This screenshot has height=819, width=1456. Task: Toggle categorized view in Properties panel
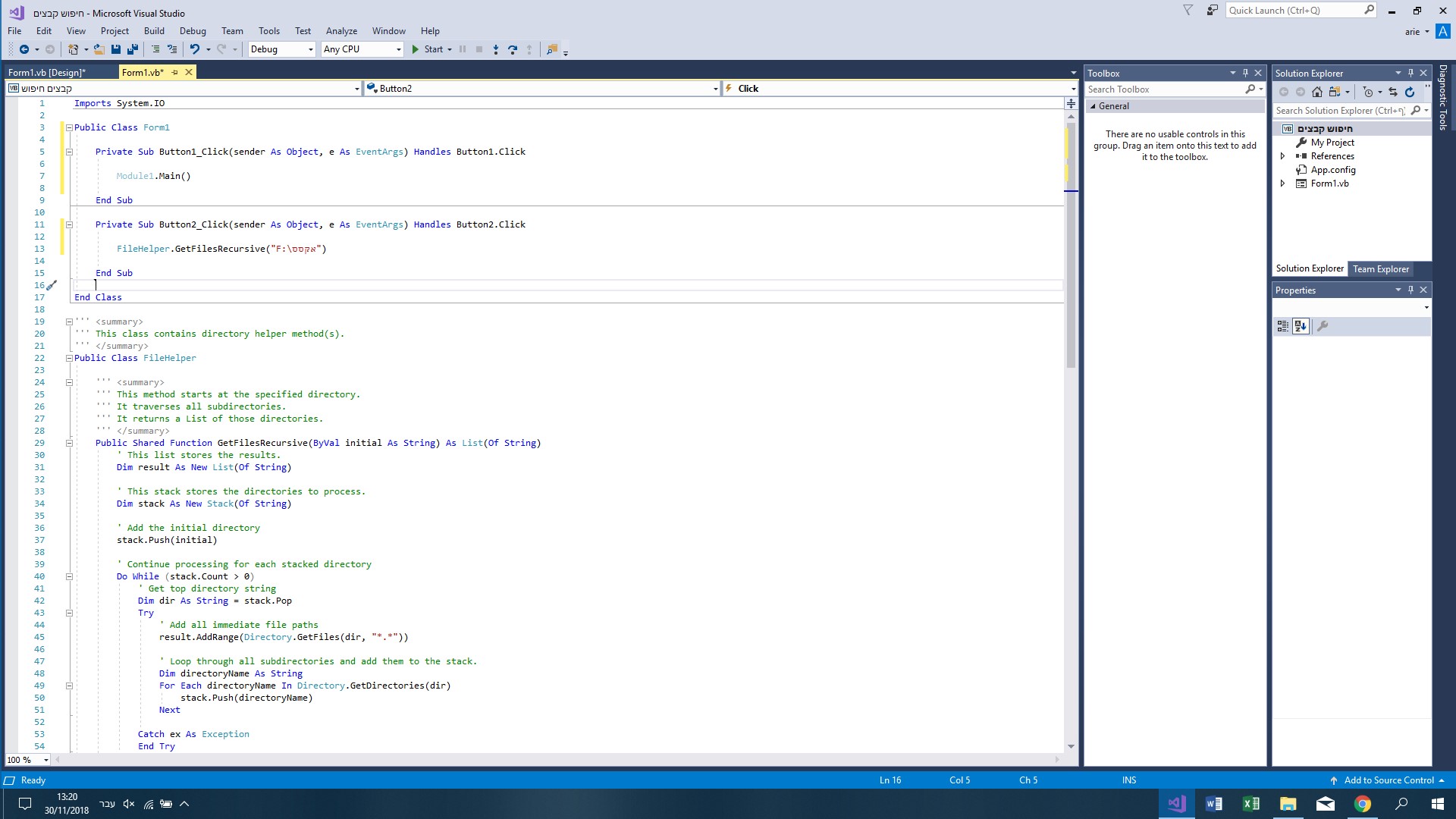pyautogui.click(x=1282, y=326)
